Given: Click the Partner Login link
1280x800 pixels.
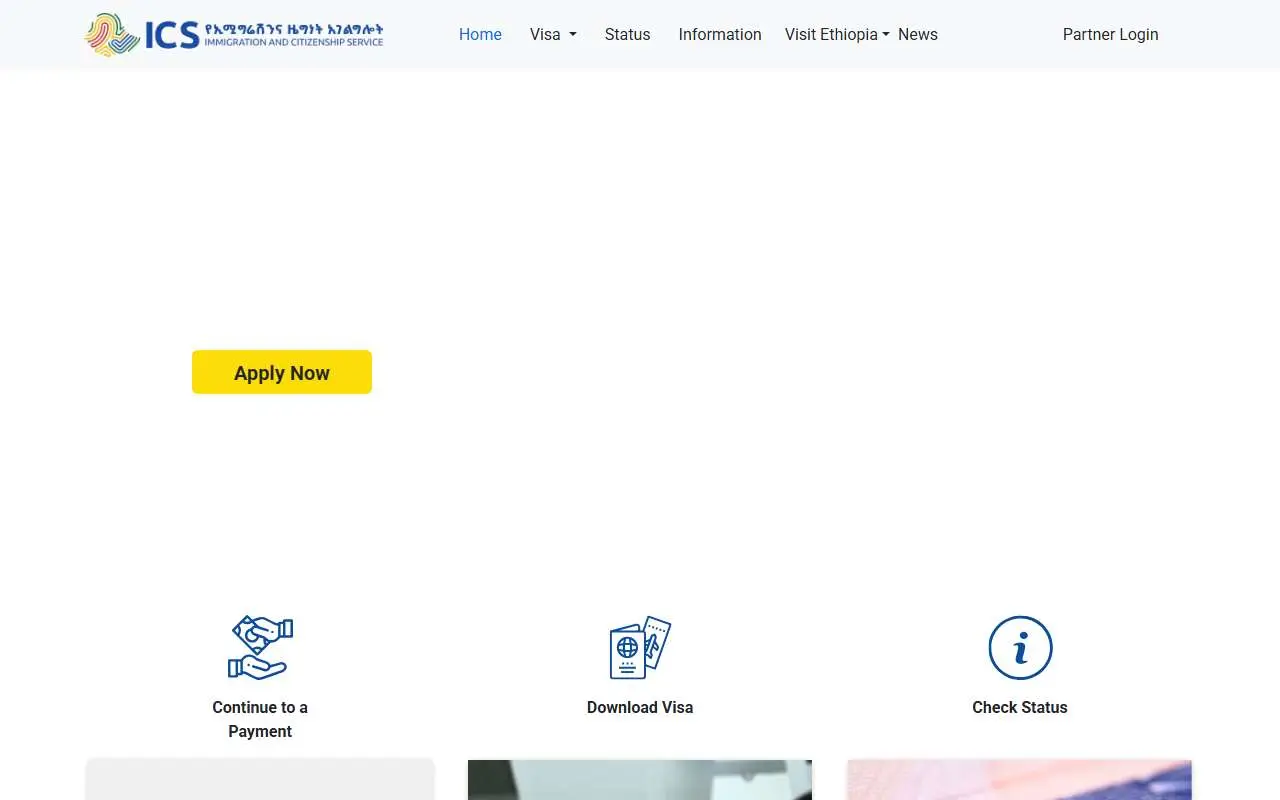Looking at the screenshot, I should (1110, 34).
